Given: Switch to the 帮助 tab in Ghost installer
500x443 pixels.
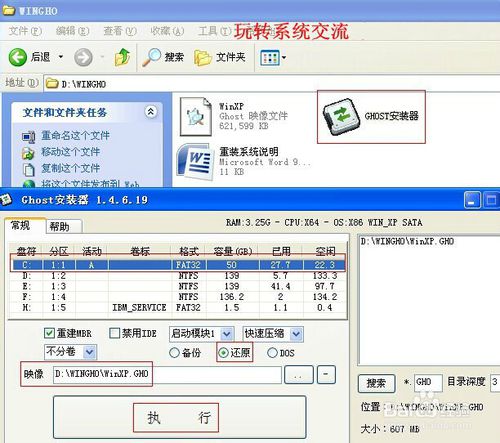Looking at the screenshot, I should pos(63,227).
